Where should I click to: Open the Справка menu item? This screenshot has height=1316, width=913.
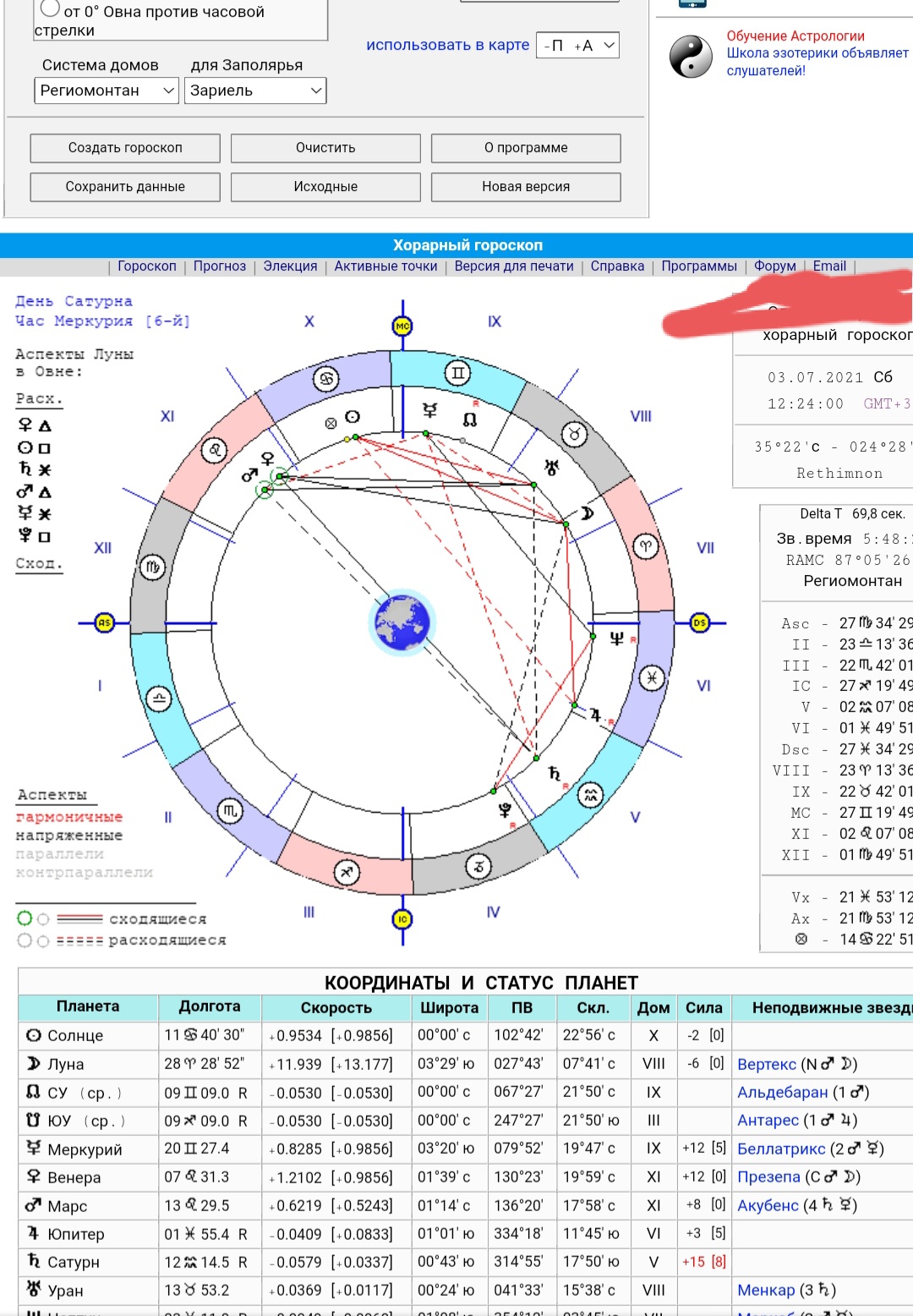[x=617, y=266]
